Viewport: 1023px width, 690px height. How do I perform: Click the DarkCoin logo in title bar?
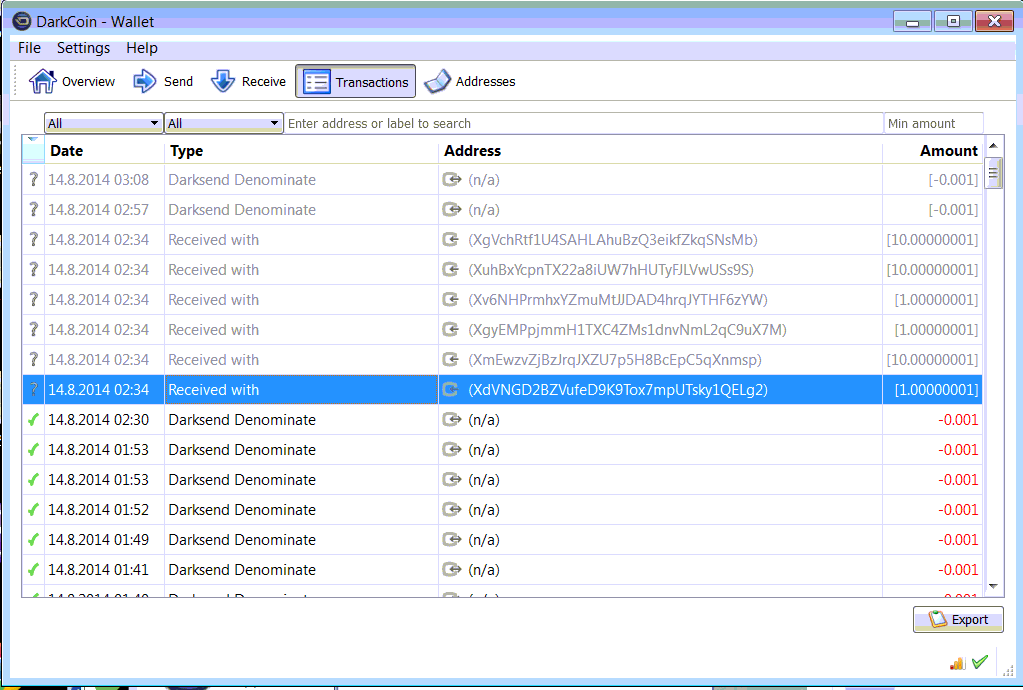22,22
